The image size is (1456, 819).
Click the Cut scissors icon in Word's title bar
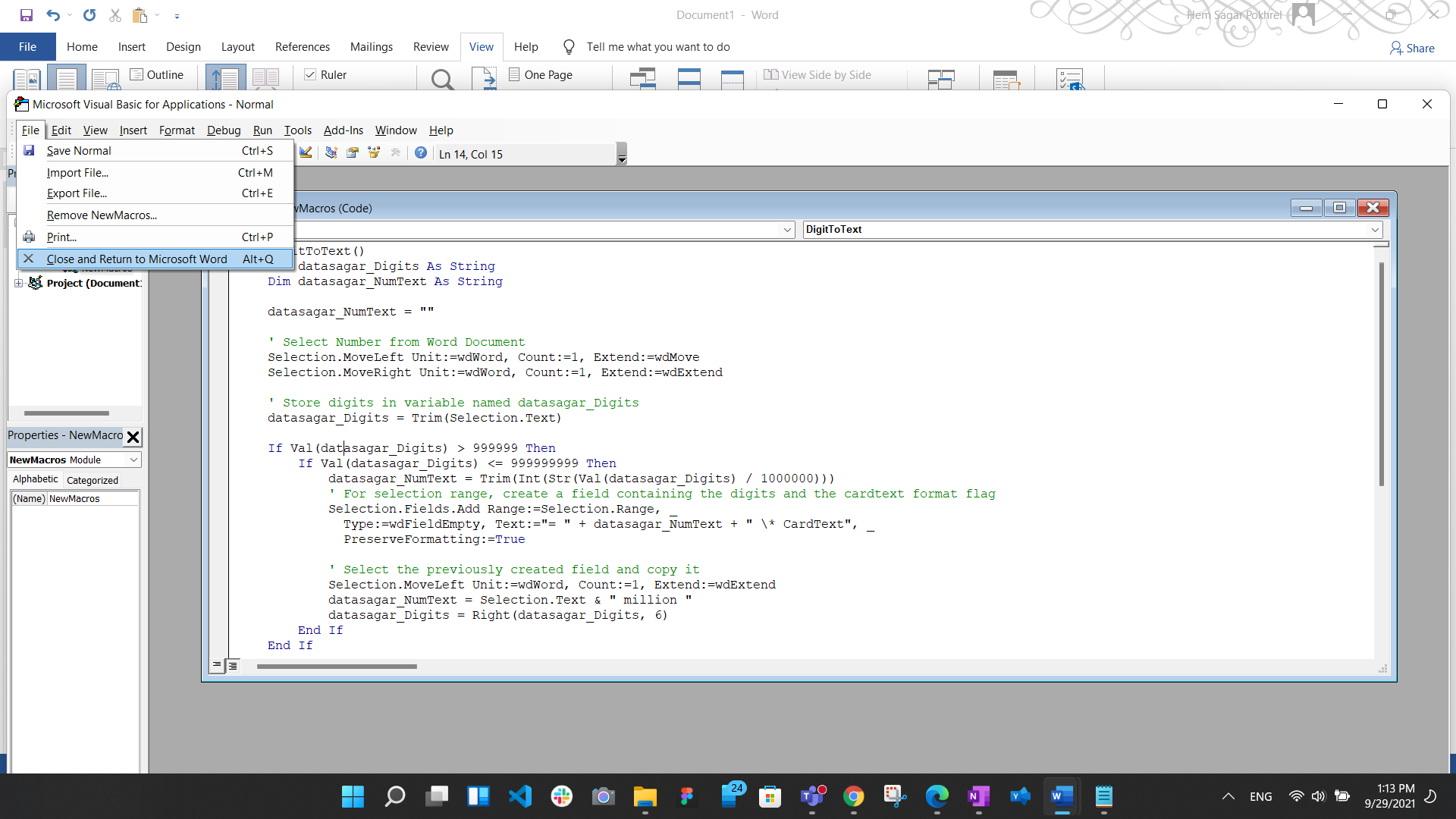(x=115, y=15)
